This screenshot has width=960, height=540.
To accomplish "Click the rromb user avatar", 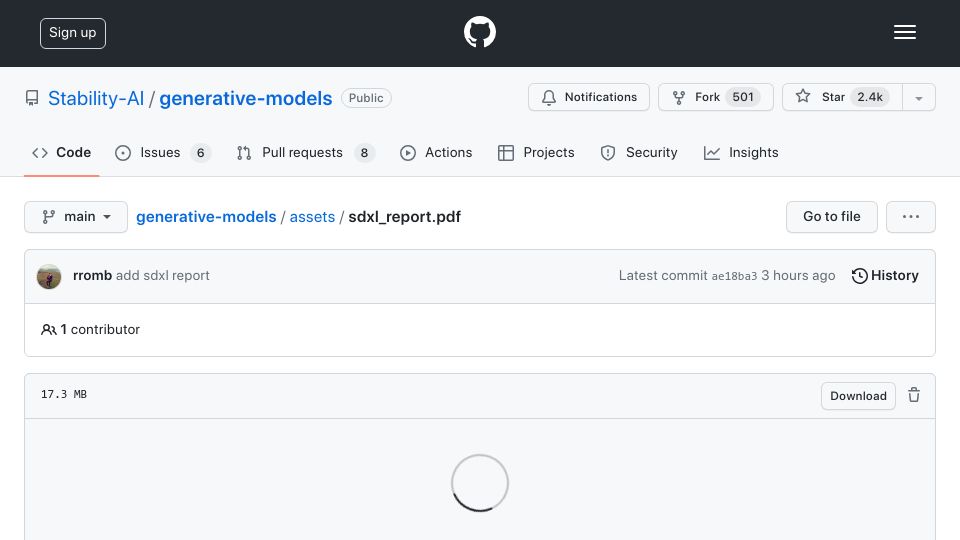I will pos(49,276).
